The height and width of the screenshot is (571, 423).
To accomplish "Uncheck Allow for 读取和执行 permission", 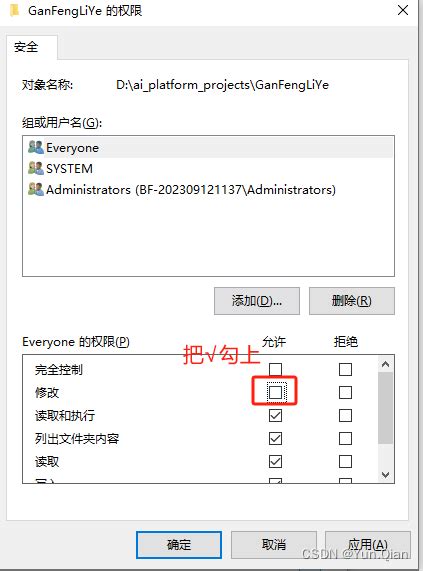I will pyautogui.click(x=275, y=416).
